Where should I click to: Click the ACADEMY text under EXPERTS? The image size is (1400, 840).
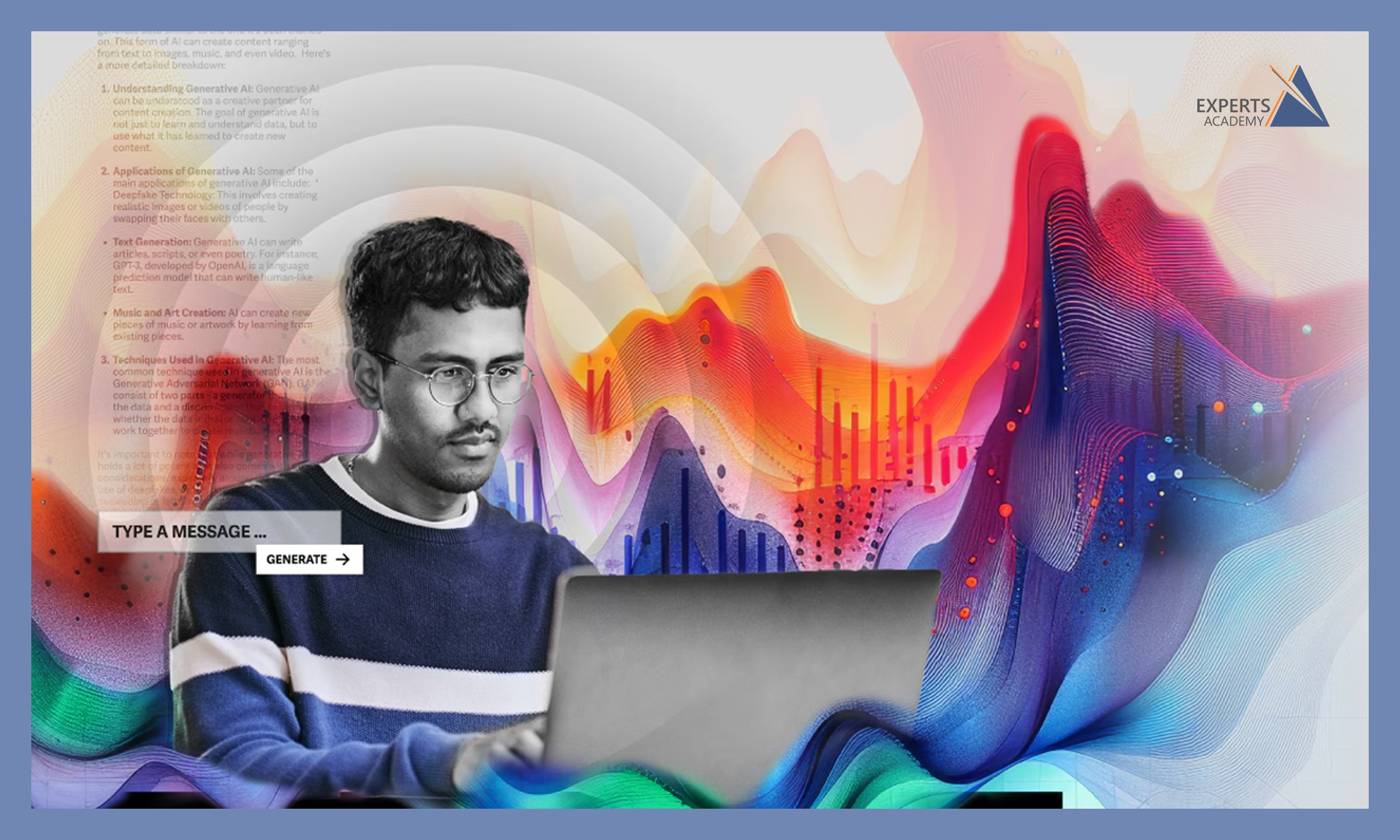[x=1233, y=122]
